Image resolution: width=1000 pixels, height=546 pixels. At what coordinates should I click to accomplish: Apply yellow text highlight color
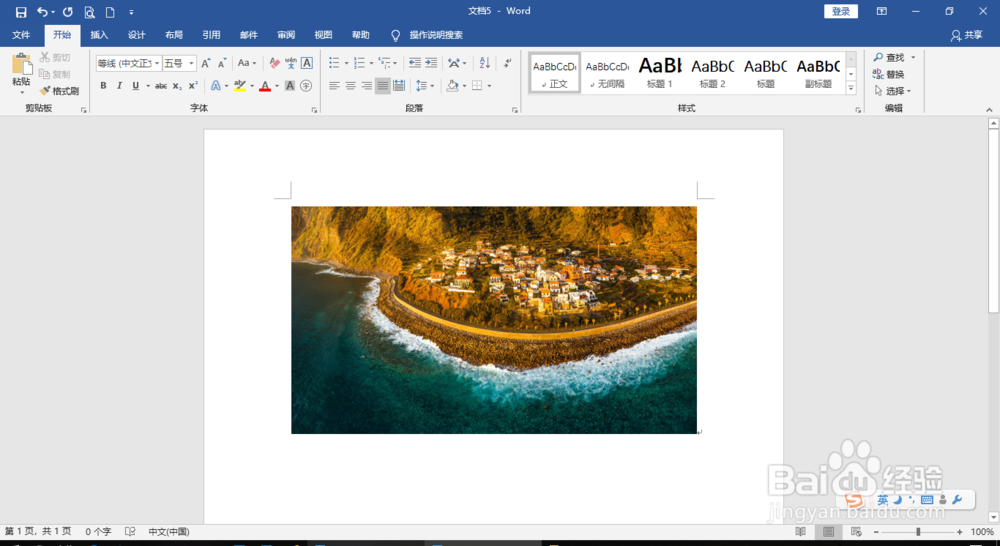click(240, 85)
